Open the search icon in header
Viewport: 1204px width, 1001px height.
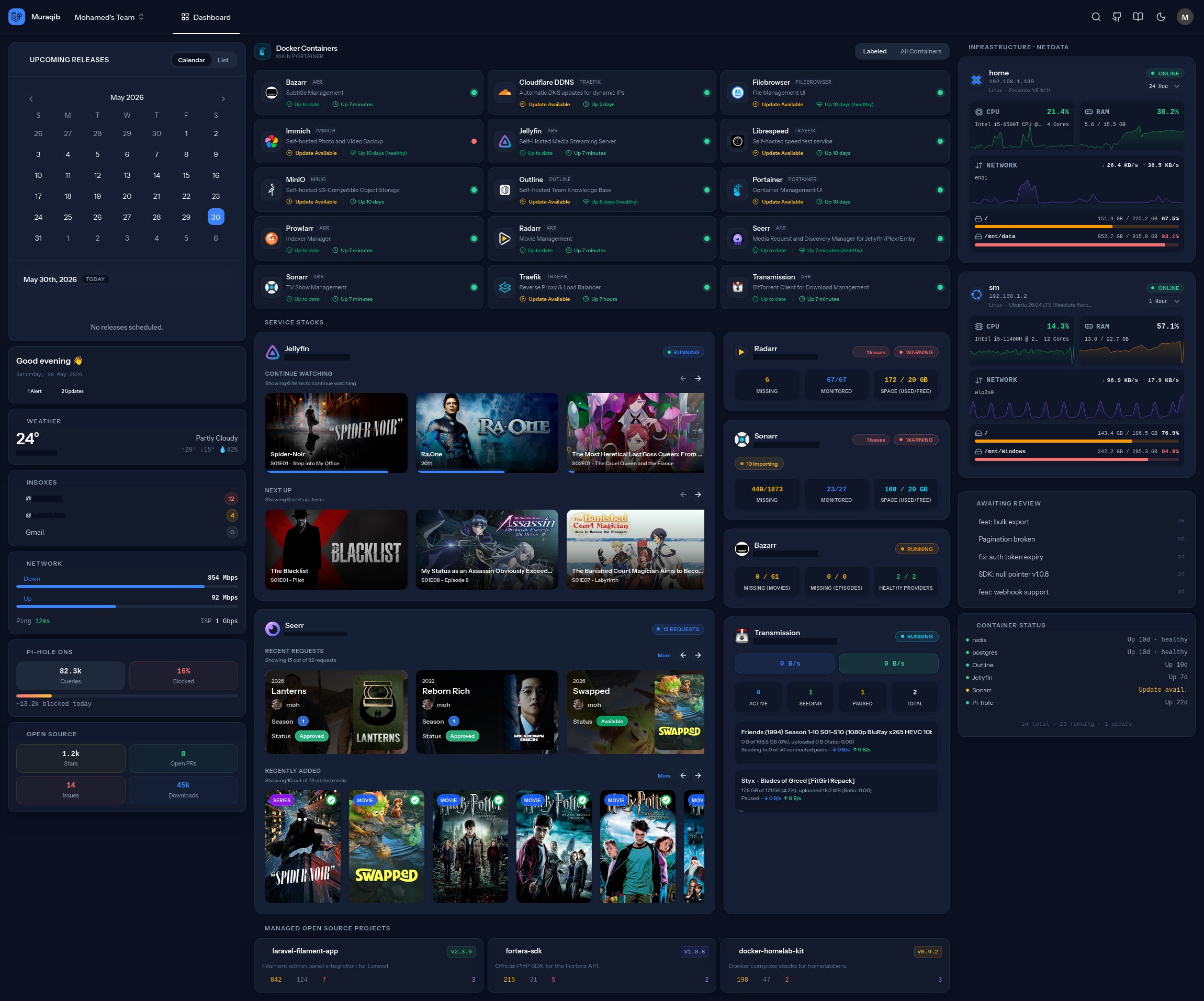(1096, 17)
